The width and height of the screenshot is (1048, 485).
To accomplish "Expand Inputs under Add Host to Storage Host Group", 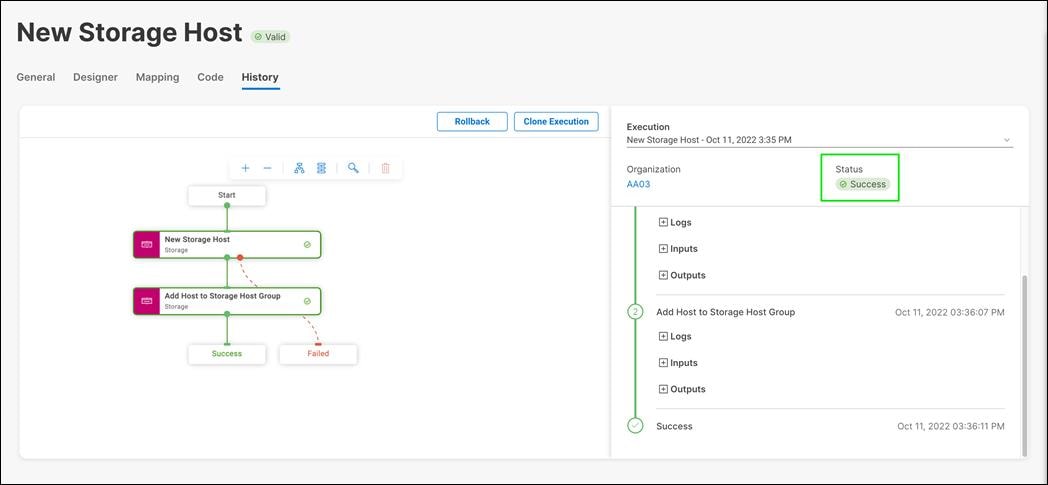I will pyautogui.click(x=678, y=363).
